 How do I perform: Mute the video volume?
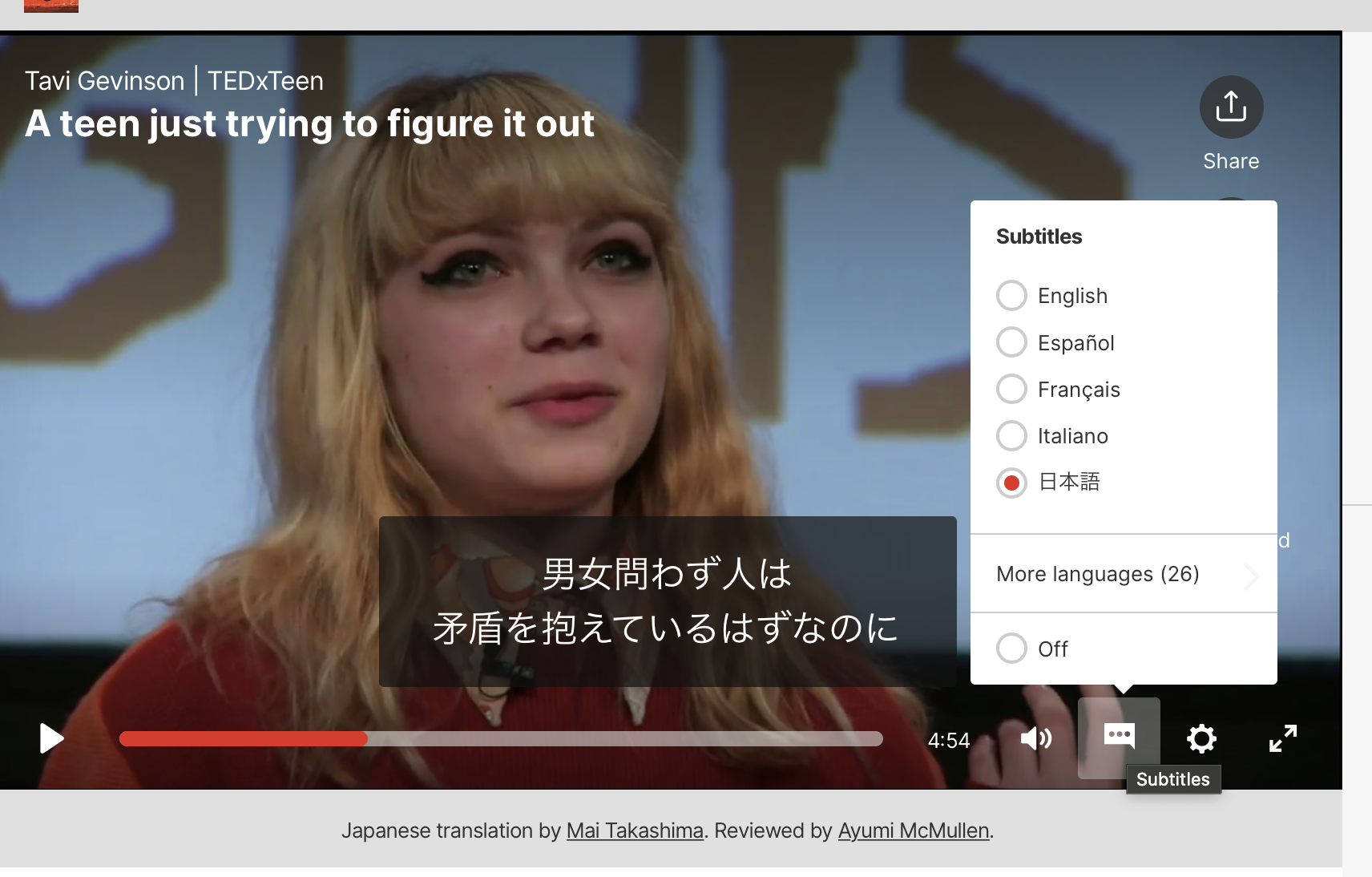[x=1035, y=738]
